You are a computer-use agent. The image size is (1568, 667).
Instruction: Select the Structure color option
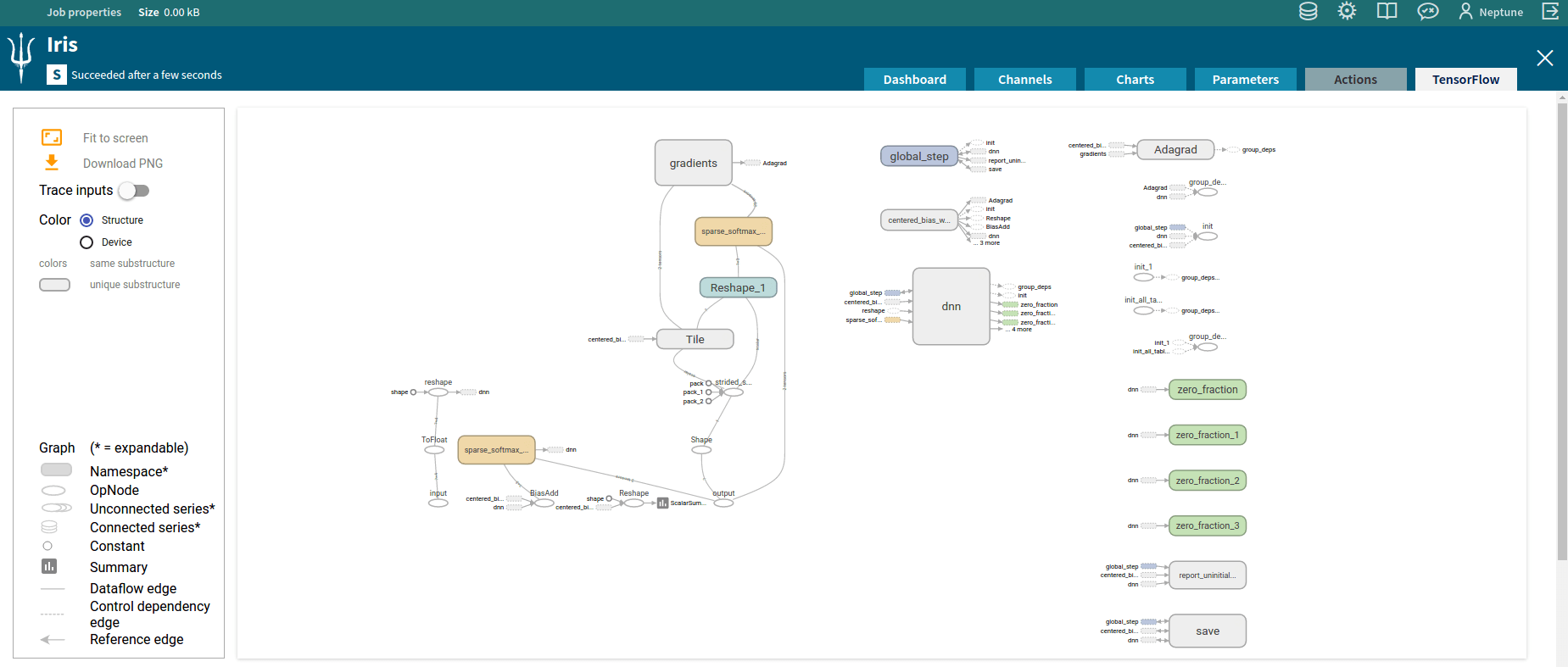[86, 220]
